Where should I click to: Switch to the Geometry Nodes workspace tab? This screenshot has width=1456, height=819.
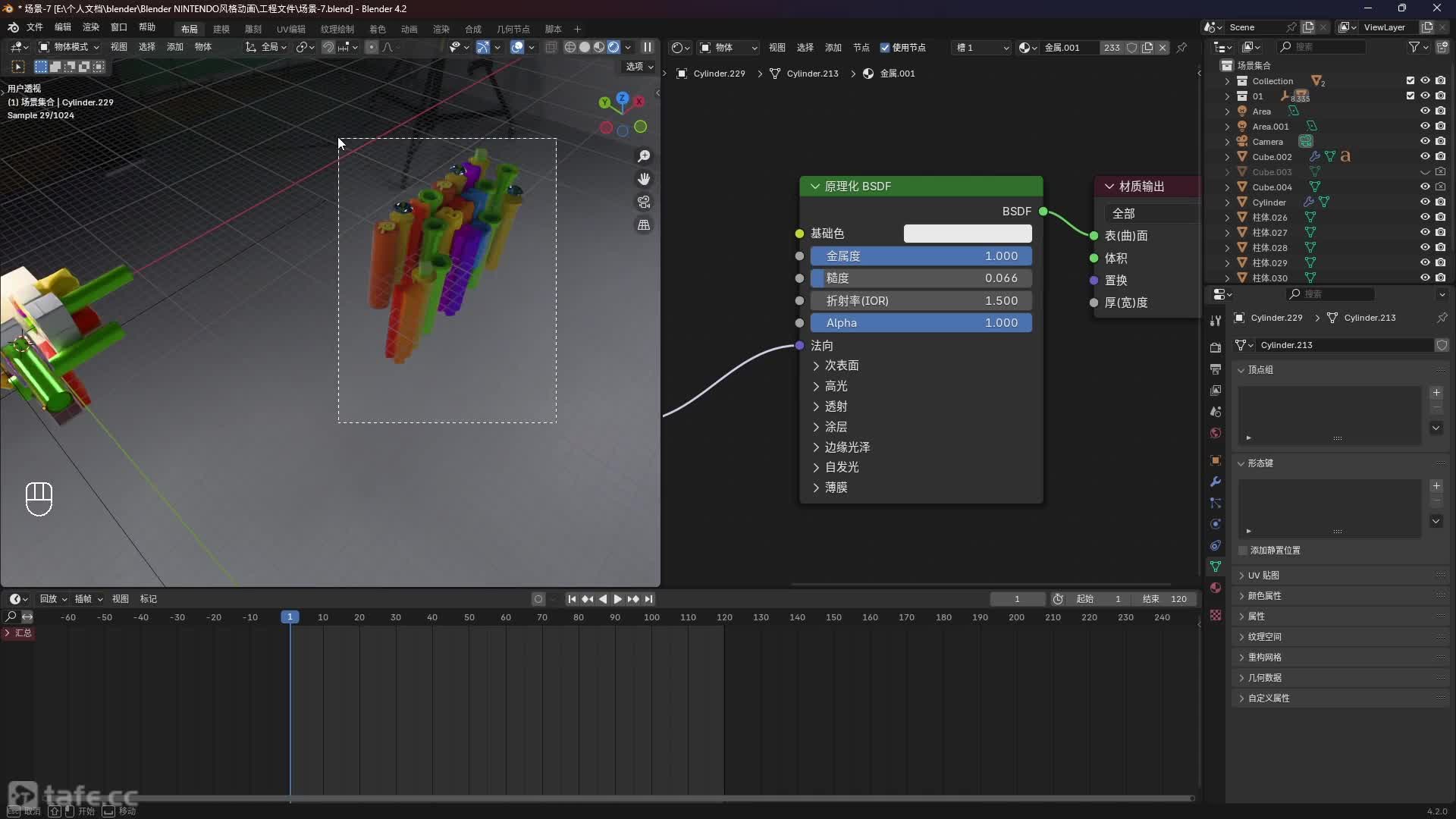(513, 29)
